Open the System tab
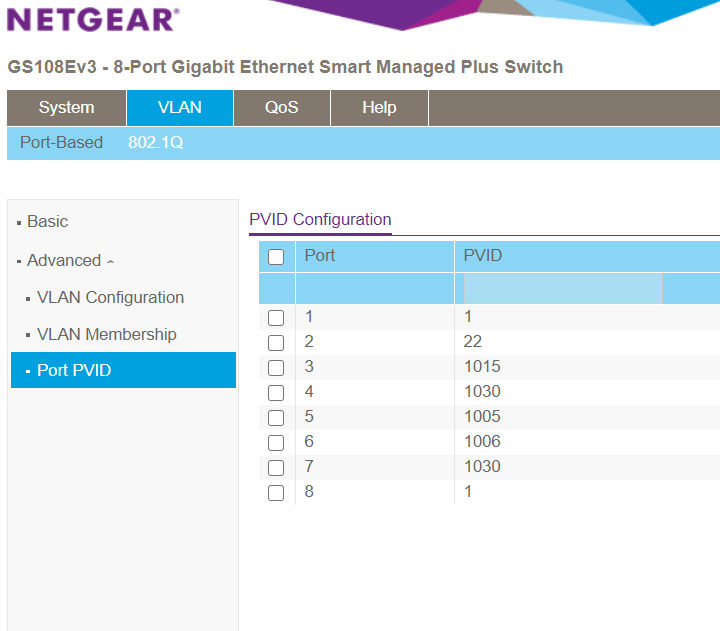This screenshot has height=631, width=720. tap(67, 107)
